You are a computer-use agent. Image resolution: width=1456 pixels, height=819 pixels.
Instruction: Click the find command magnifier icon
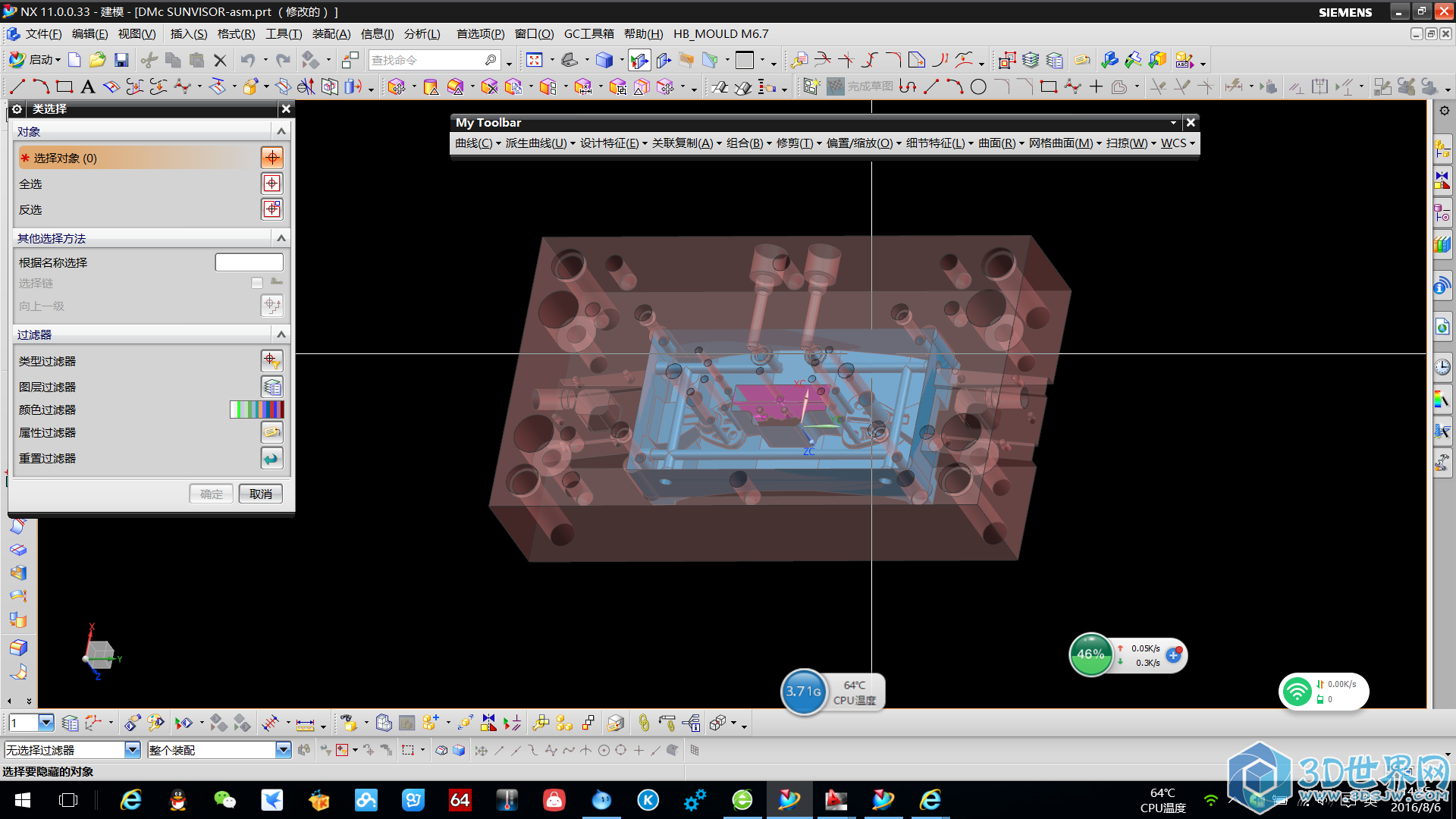491,60
